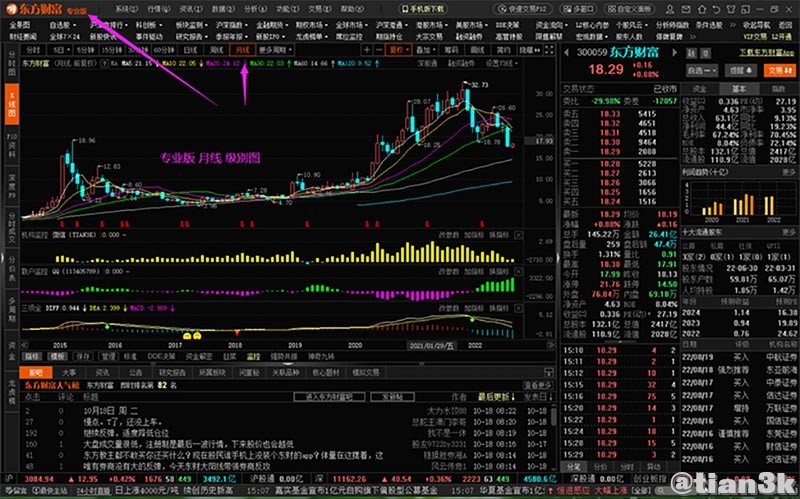
Task: Open the 分价表 sidebar item
Action: 12,268
